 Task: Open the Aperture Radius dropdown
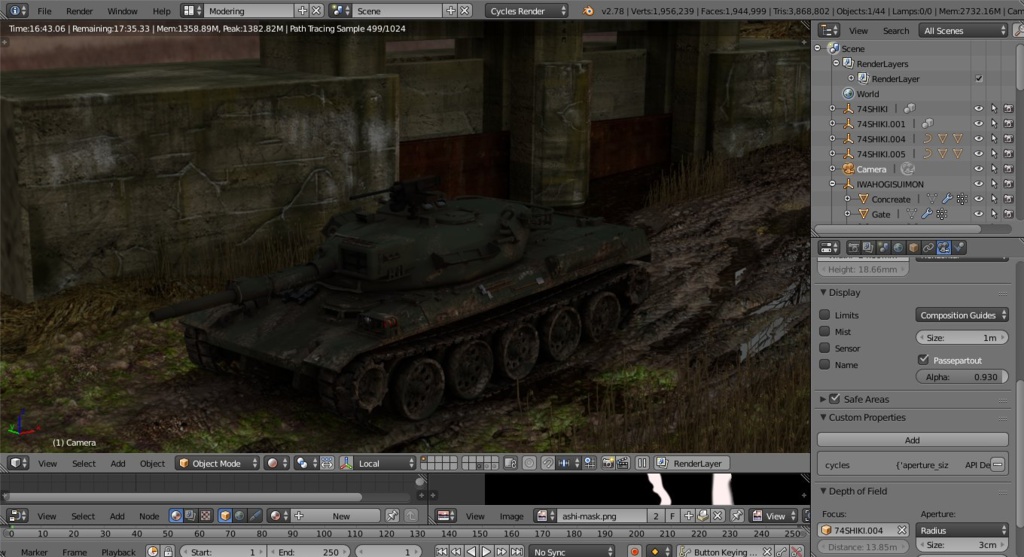[x=962, y=530]
